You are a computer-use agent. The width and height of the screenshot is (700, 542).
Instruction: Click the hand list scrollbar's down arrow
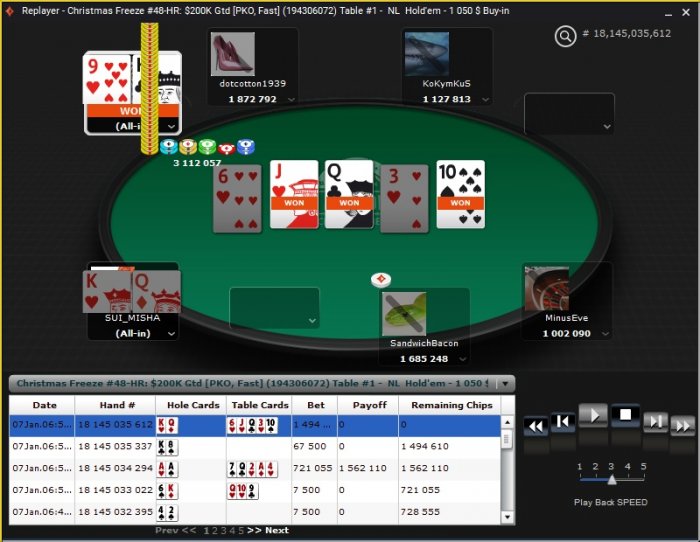pos(508,517)
